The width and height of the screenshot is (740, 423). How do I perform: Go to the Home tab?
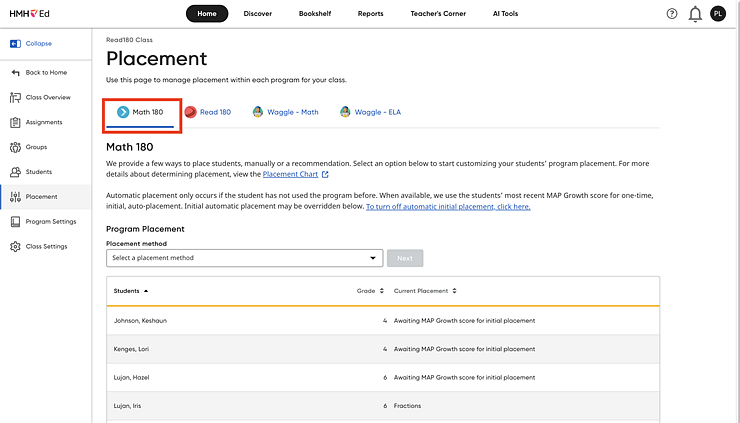pyautogui.click(x=207, y=14)
